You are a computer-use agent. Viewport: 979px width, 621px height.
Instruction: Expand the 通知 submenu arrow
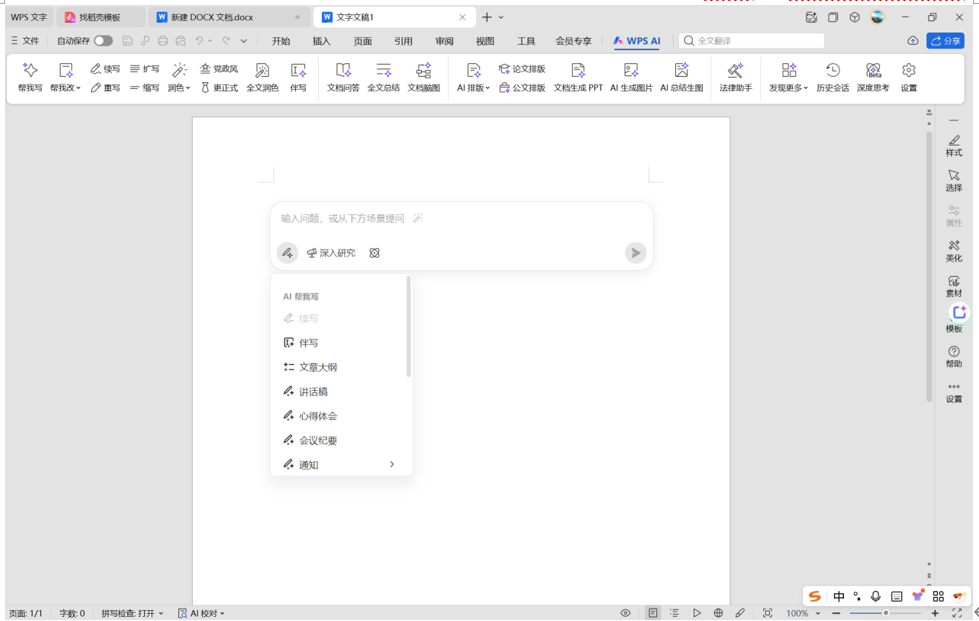tap(391, 464)
